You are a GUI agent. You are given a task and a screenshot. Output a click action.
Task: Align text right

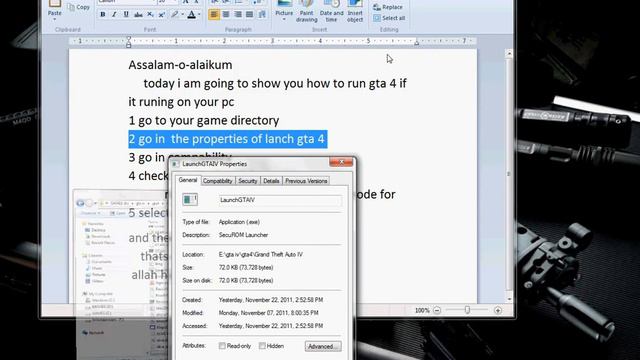pyautogui.click(x=238, y=15)
